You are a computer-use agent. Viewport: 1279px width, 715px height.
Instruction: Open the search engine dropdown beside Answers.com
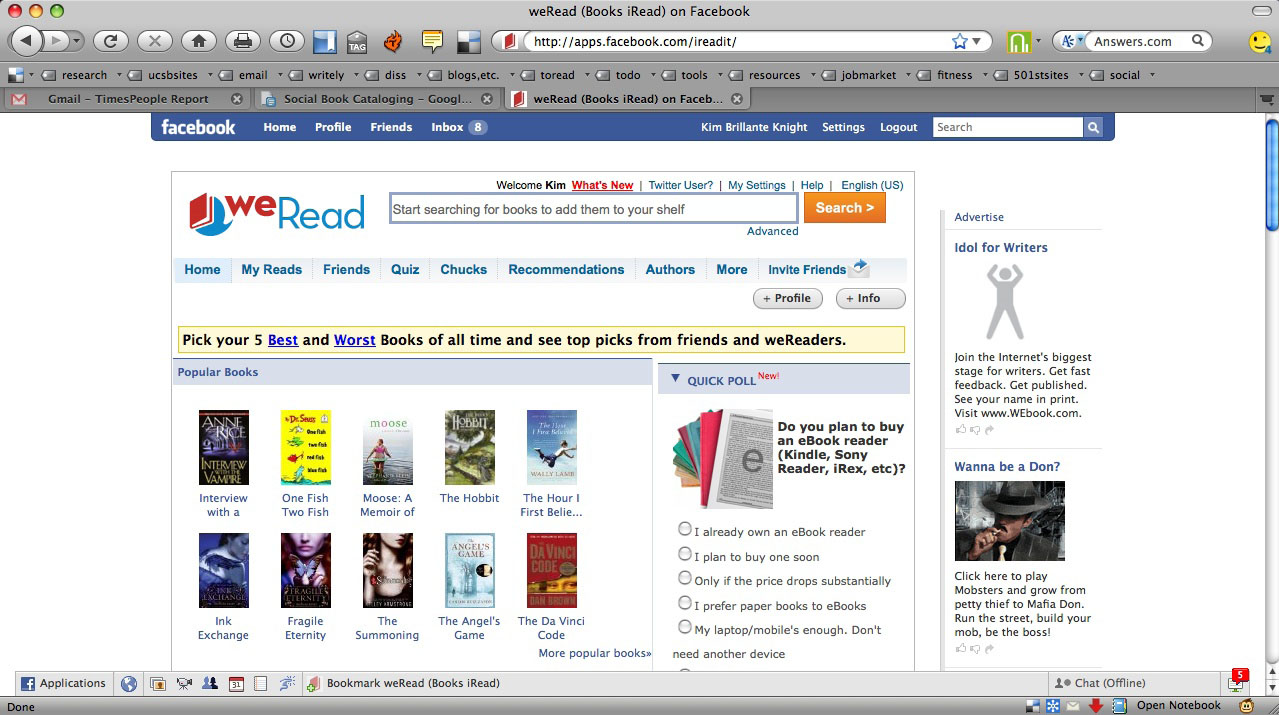click(1071, 41)
